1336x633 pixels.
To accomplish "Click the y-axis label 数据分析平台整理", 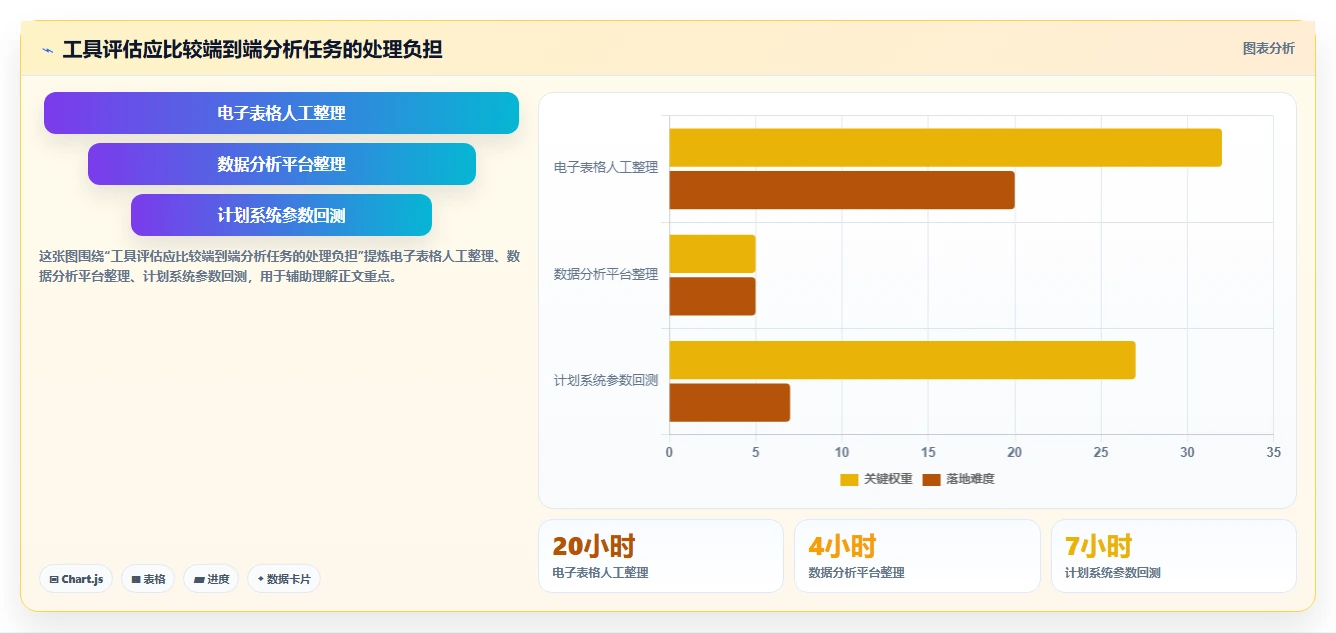I will click(606, 274).
